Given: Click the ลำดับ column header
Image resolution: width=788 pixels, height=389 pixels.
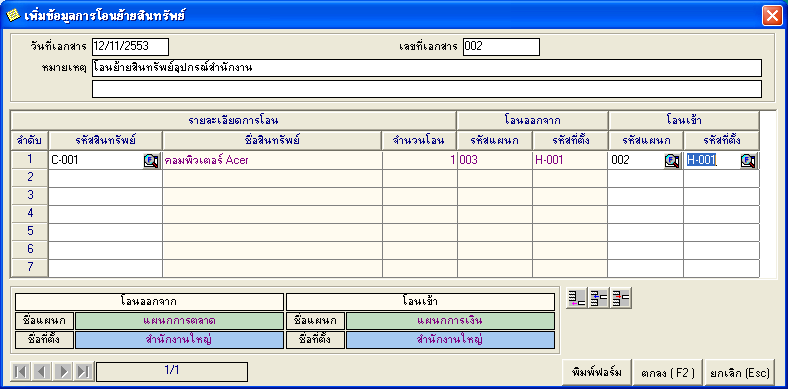Looking at the screenshot, I should coord(30,141).
